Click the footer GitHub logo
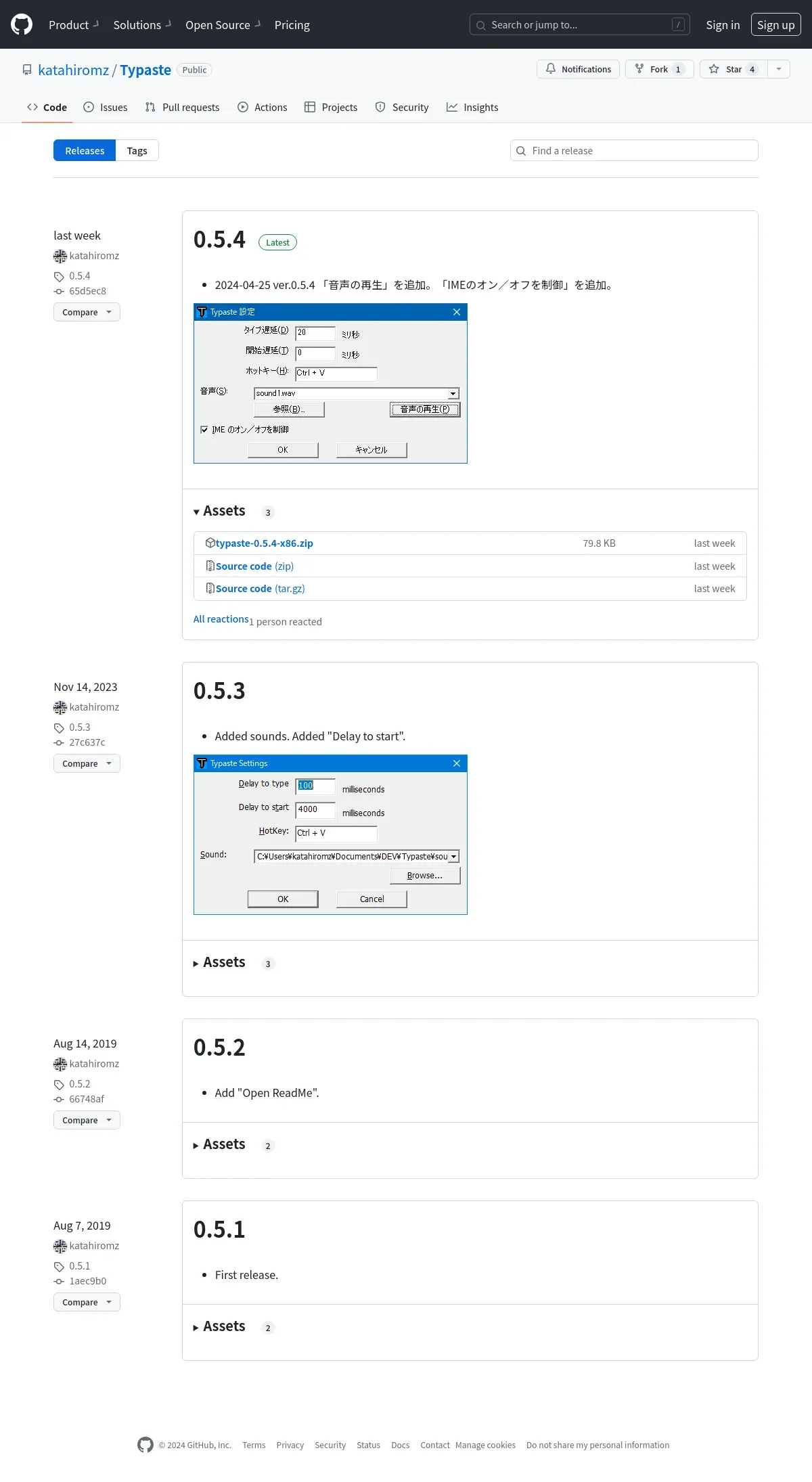 145,1445
